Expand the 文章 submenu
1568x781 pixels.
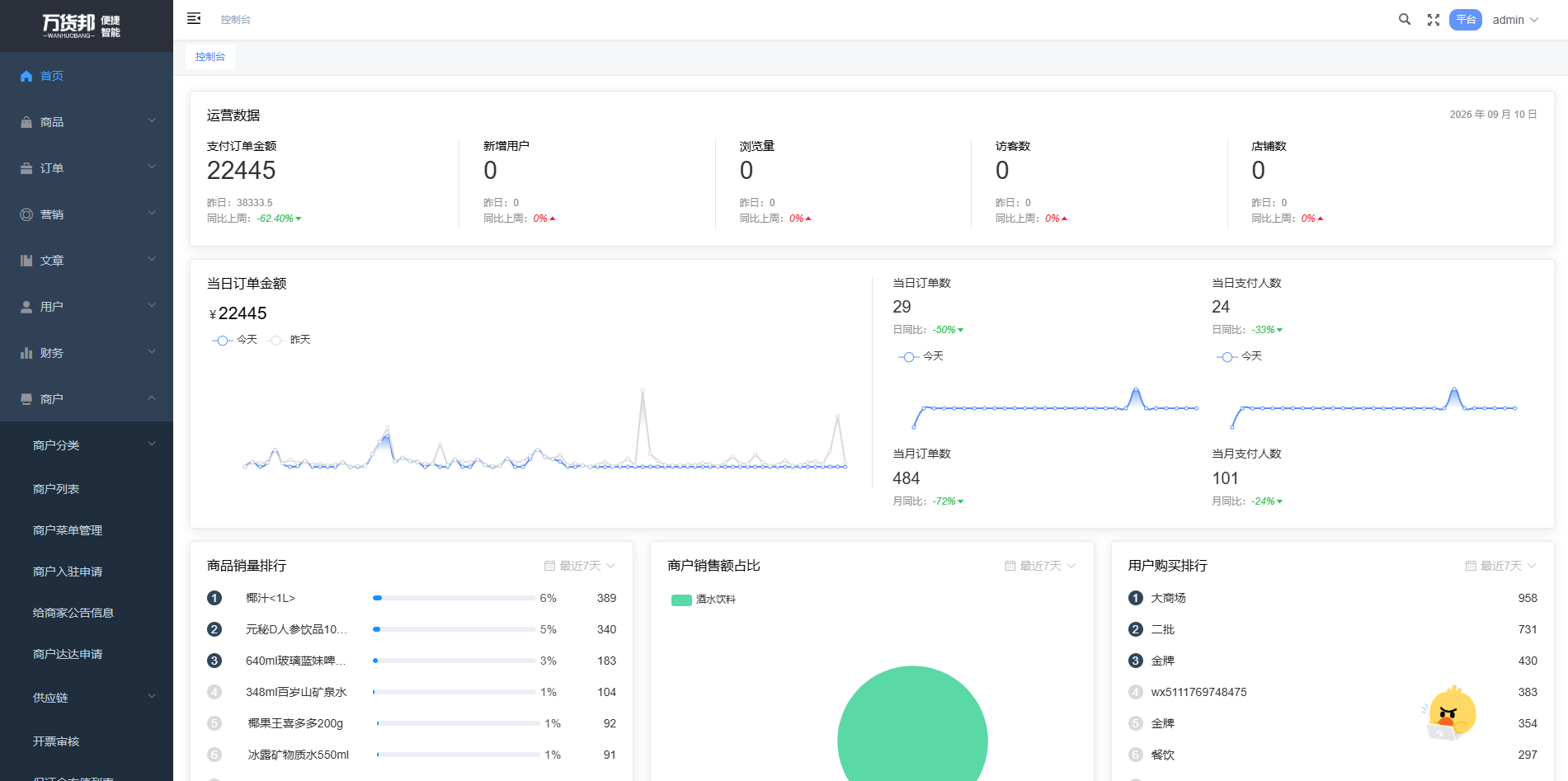click(152, 259)
